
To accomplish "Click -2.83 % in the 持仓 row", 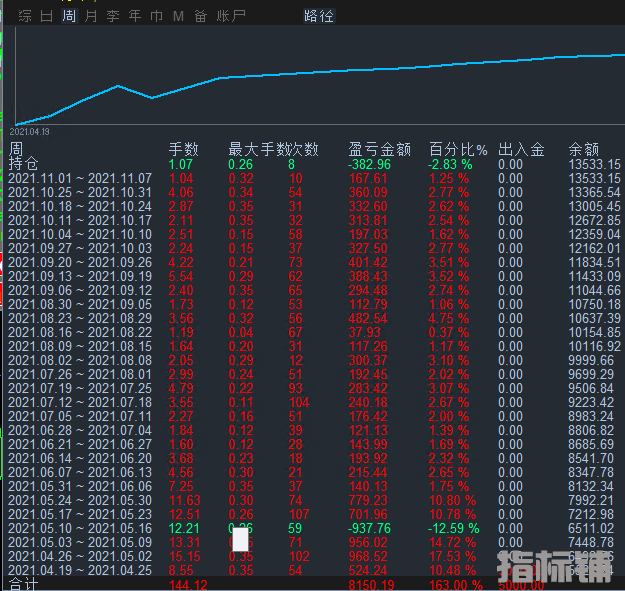I will tap(450, 164).
